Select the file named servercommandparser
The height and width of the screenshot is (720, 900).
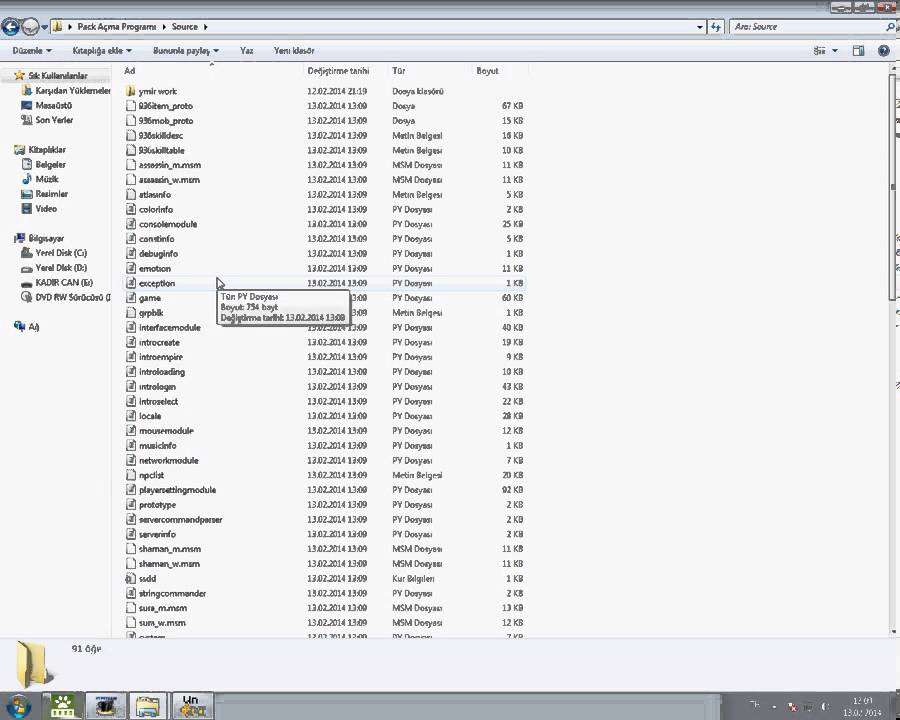[180, 520]
